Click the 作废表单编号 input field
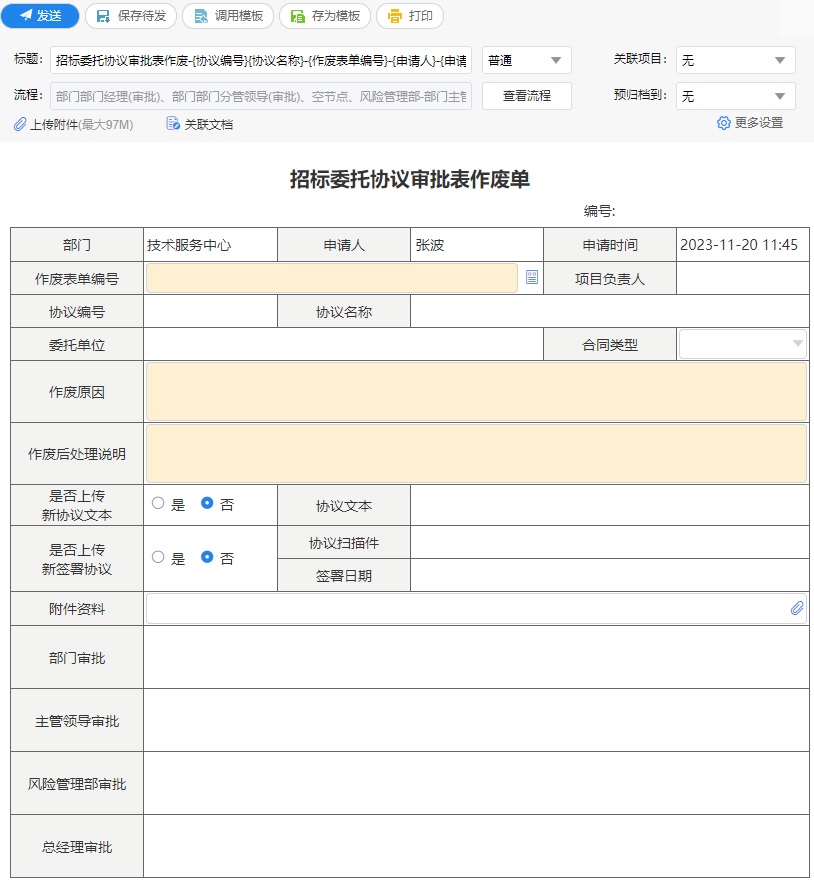 [x=332, y=278]
